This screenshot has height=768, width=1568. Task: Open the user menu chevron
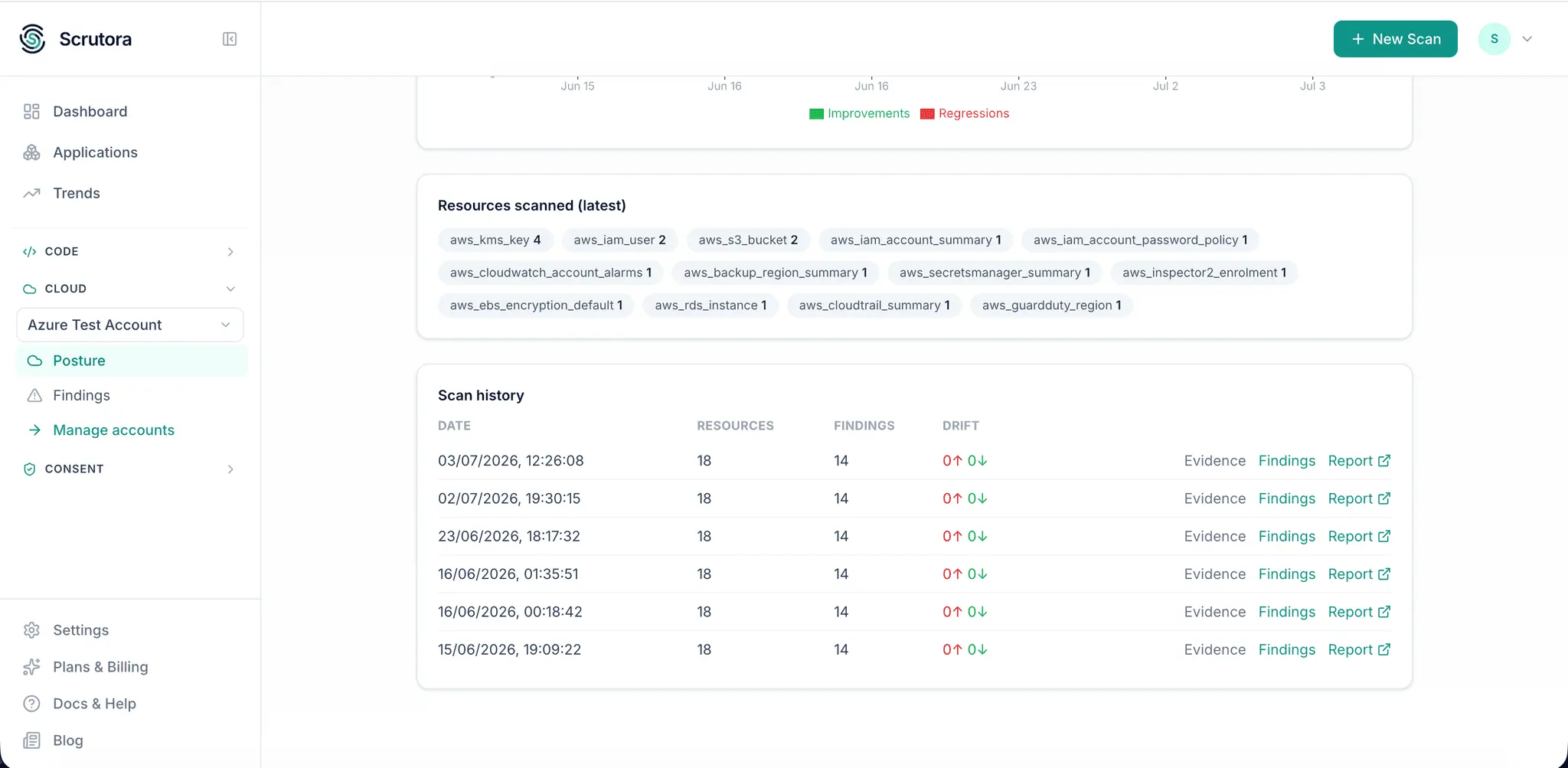(x=1527, y=39)
